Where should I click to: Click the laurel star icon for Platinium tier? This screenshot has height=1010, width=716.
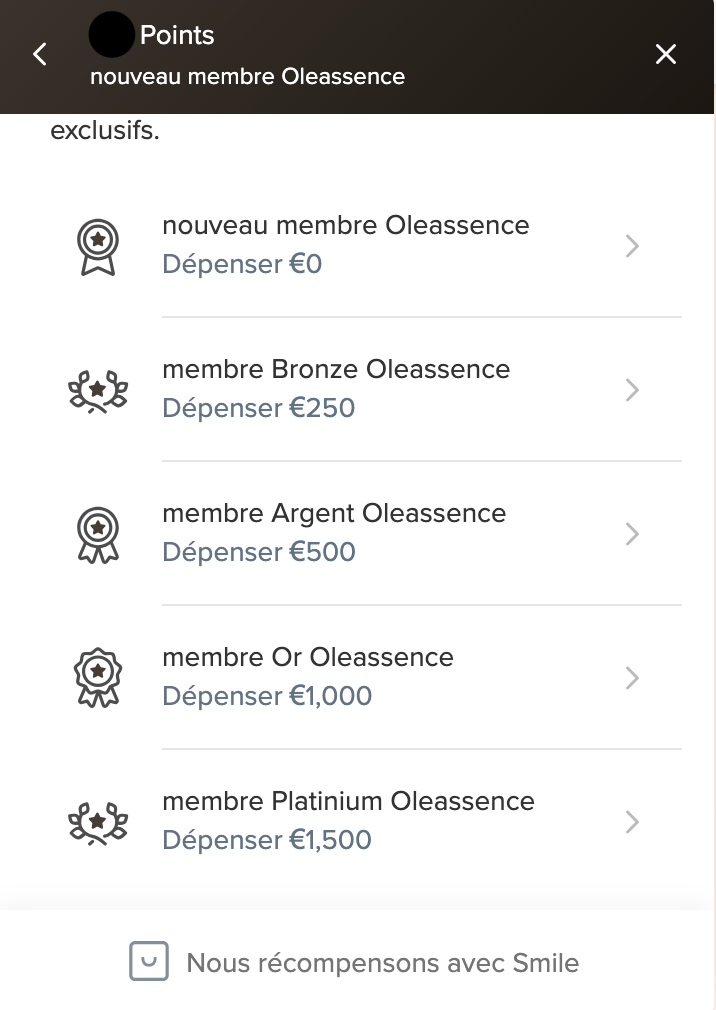click(98, 822)
